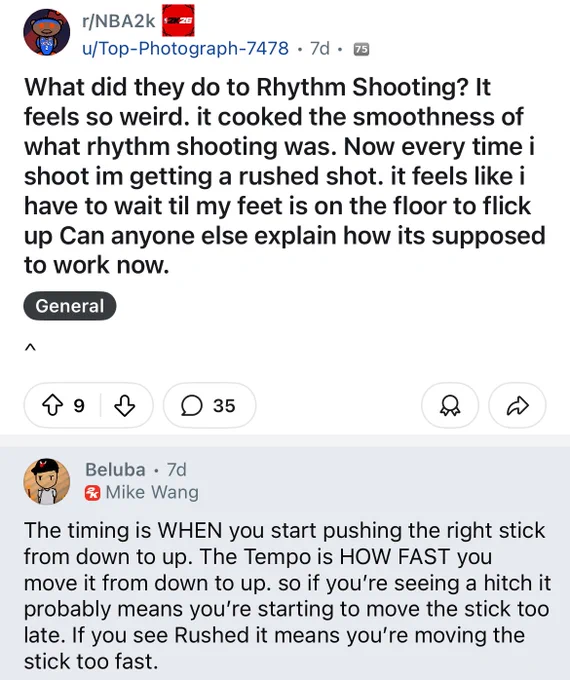Downvote the Rhythm Shooting post
Viewport: 570px width, 680px height.
point(124,405)
